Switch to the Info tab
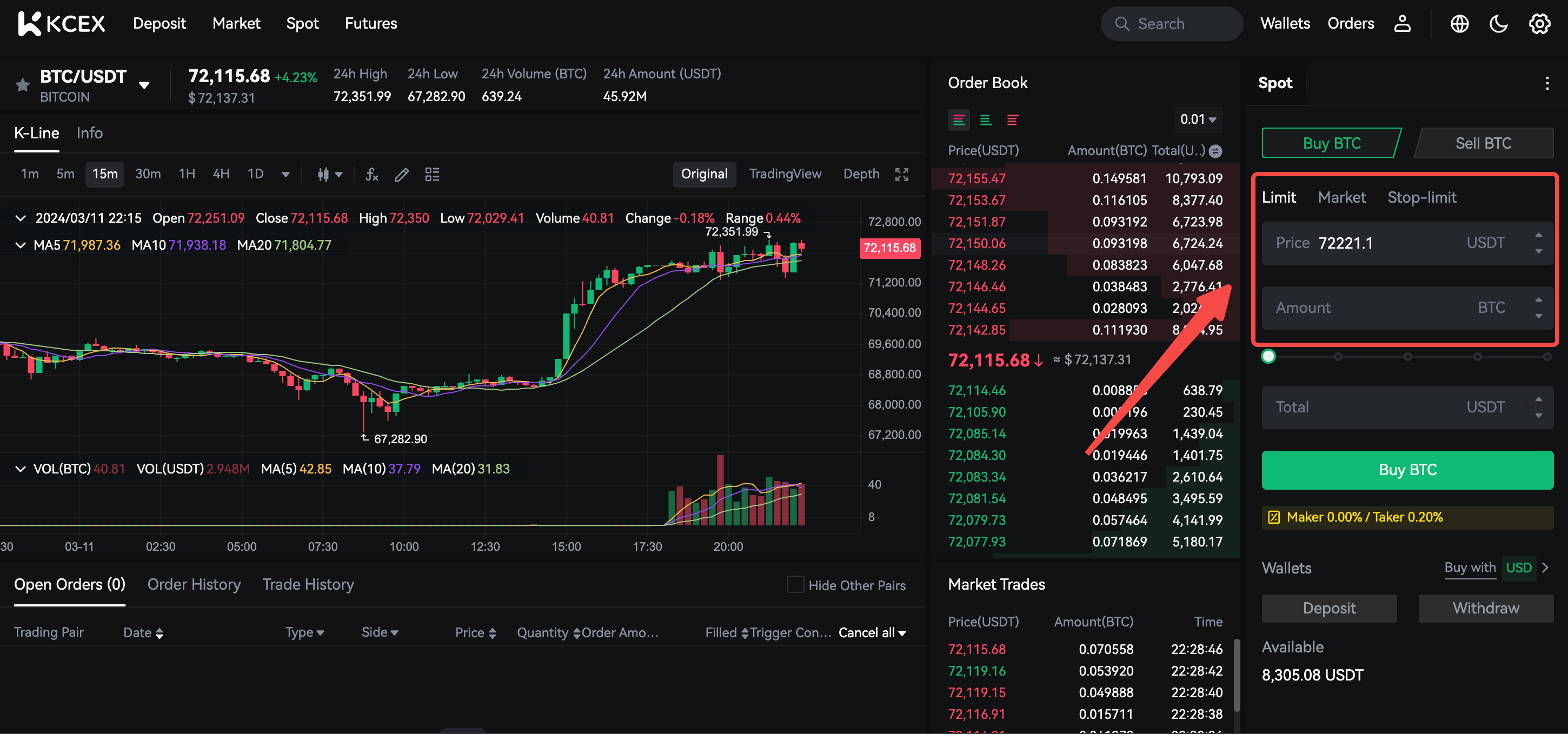This screenshot has width=1568, height=734. tap(89, 134)
